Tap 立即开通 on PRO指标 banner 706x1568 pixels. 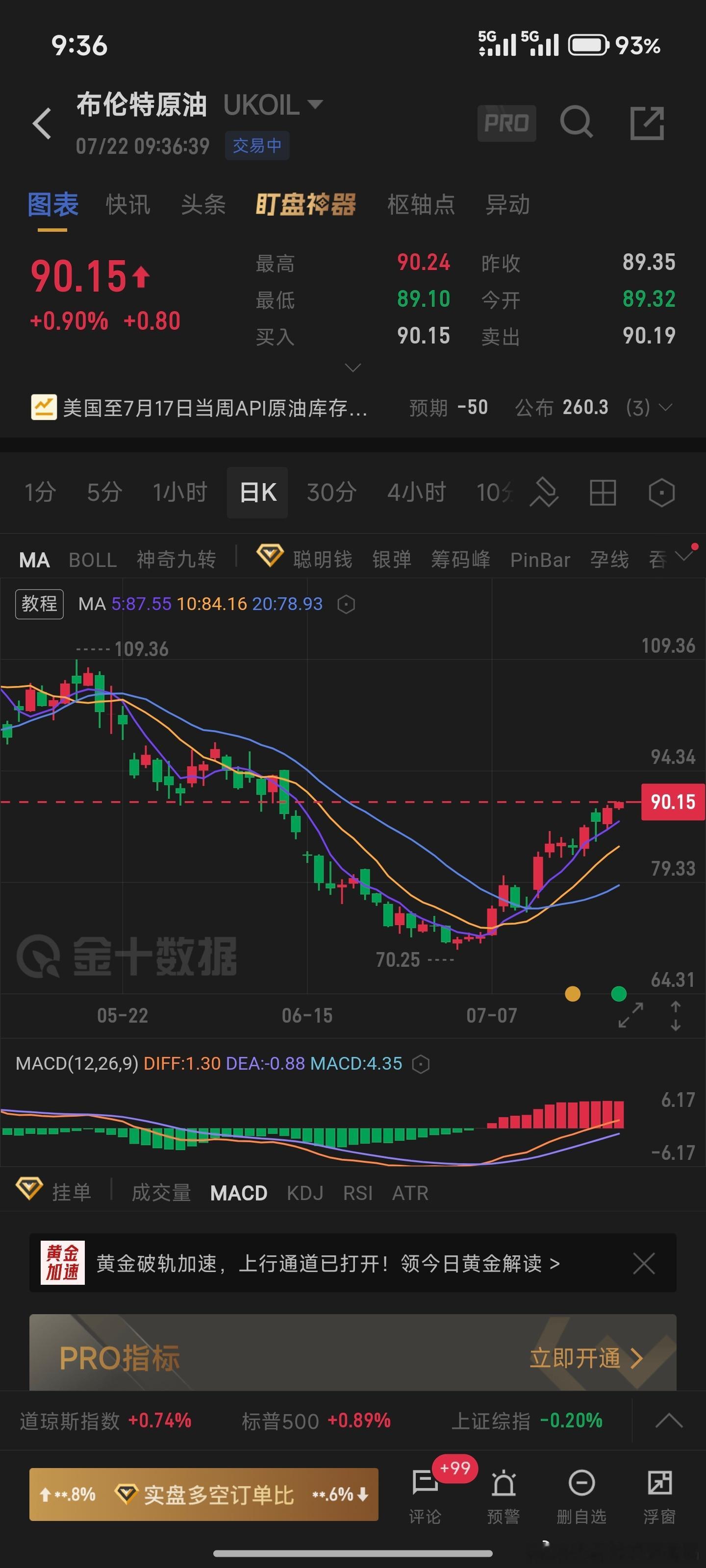click(586, 1358)
